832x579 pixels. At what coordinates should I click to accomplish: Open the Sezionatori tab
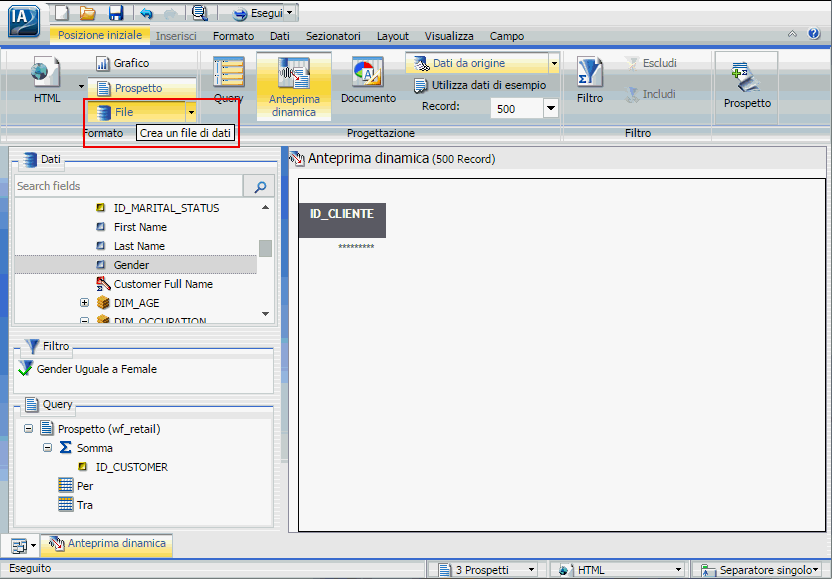(x=333, y=36)
